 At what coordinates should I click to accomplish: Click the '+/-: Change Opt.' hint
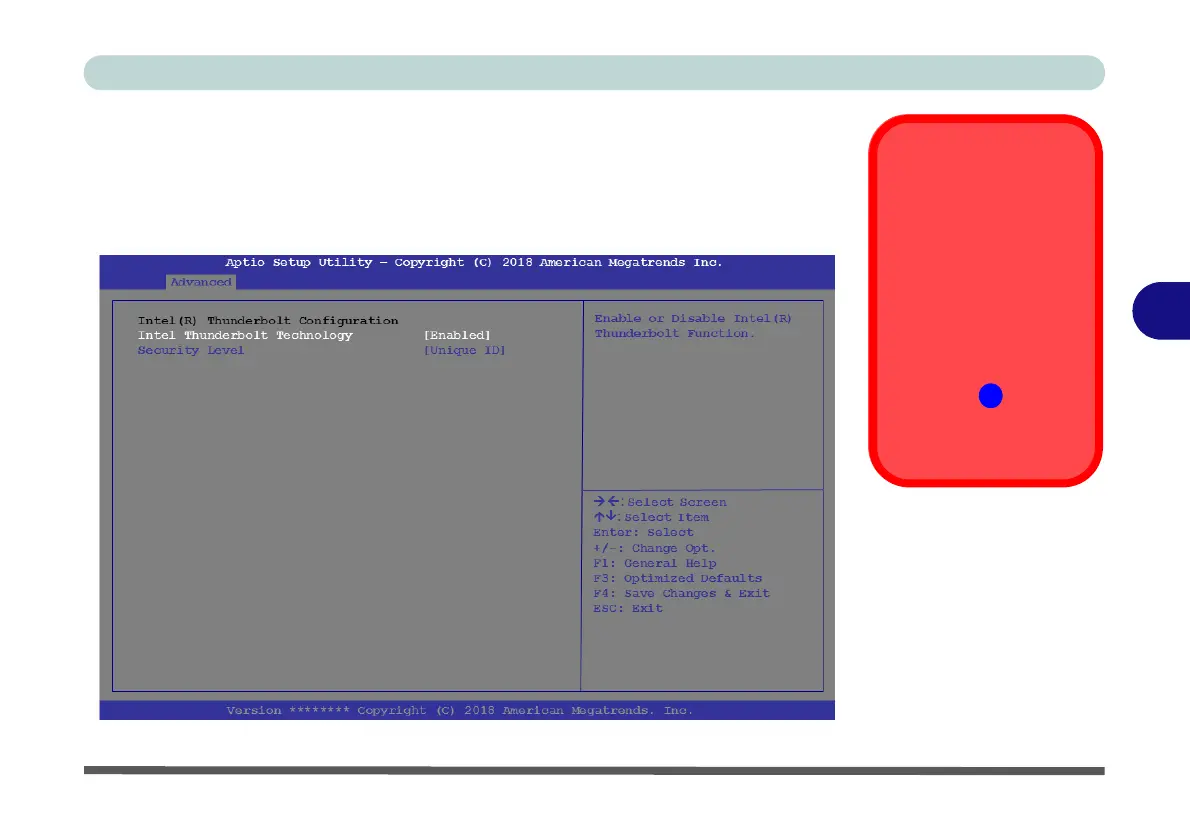[x=654, y=548]
